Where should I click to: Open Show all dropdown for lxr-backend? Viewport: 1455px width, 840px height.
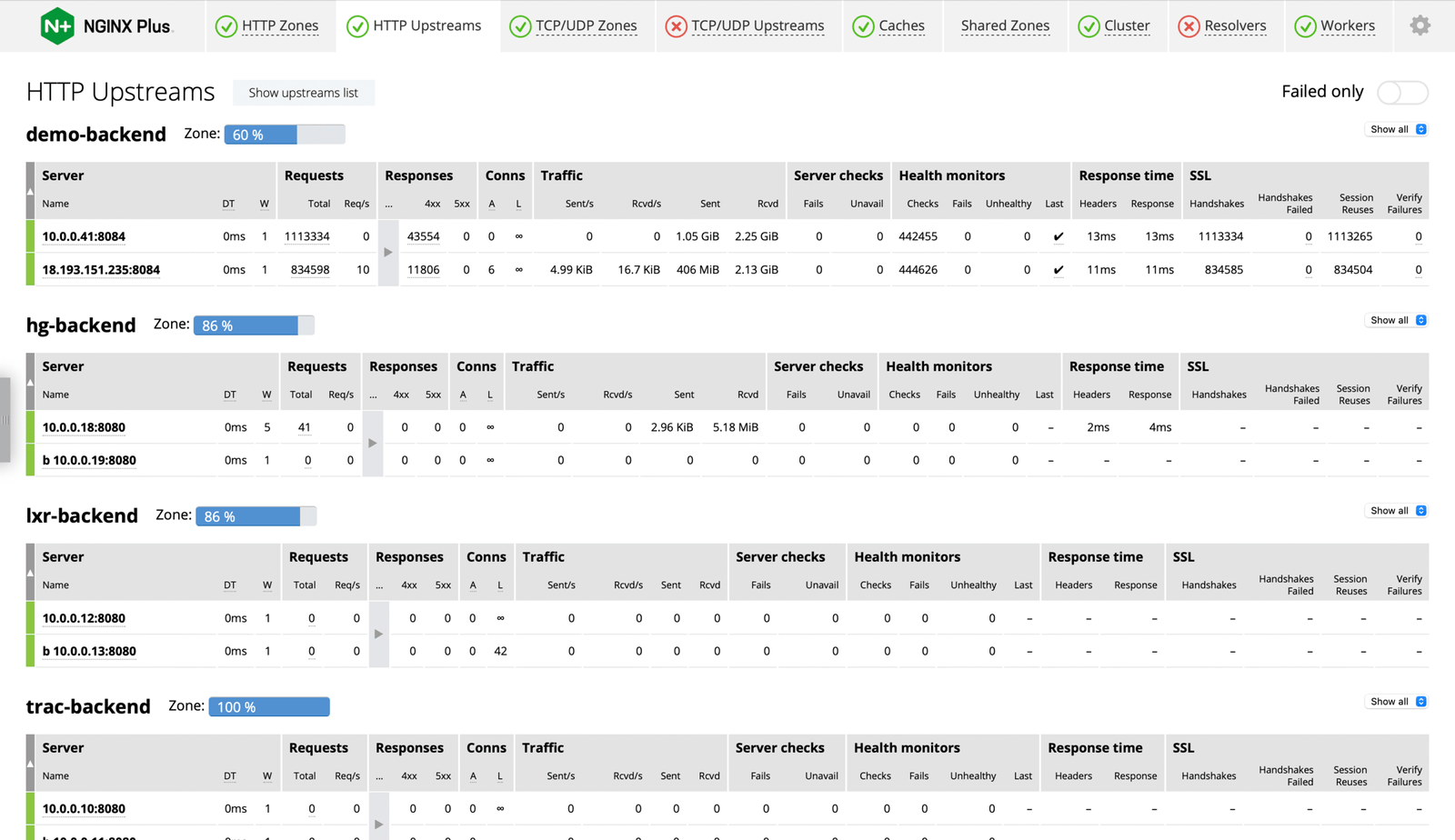tap(1398, 511)
